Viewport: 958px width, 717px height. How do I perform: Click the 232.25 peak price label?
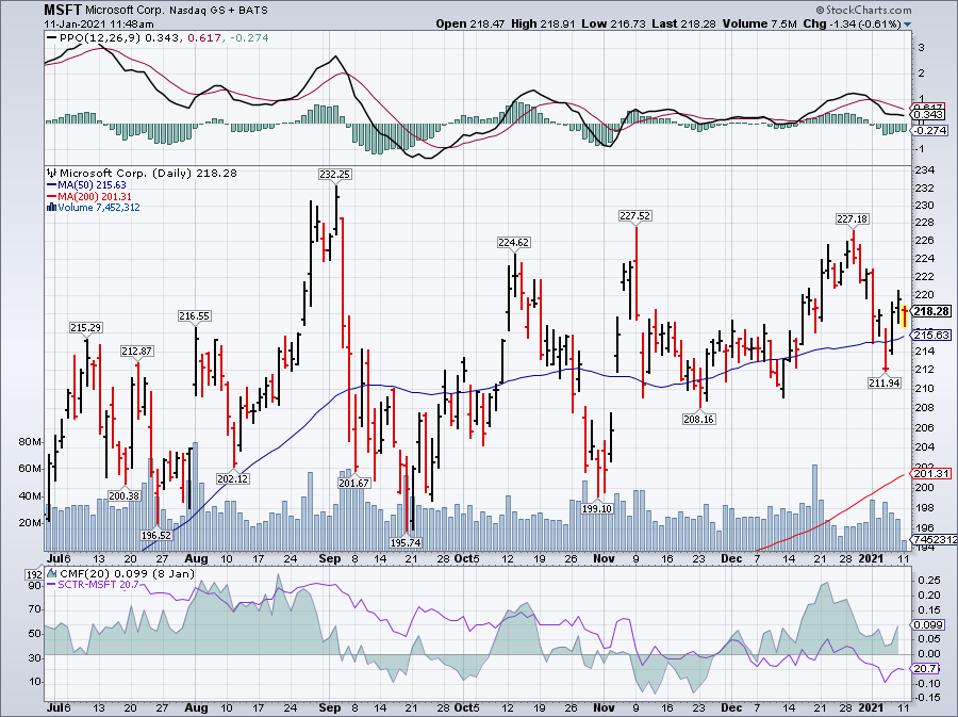335,175
